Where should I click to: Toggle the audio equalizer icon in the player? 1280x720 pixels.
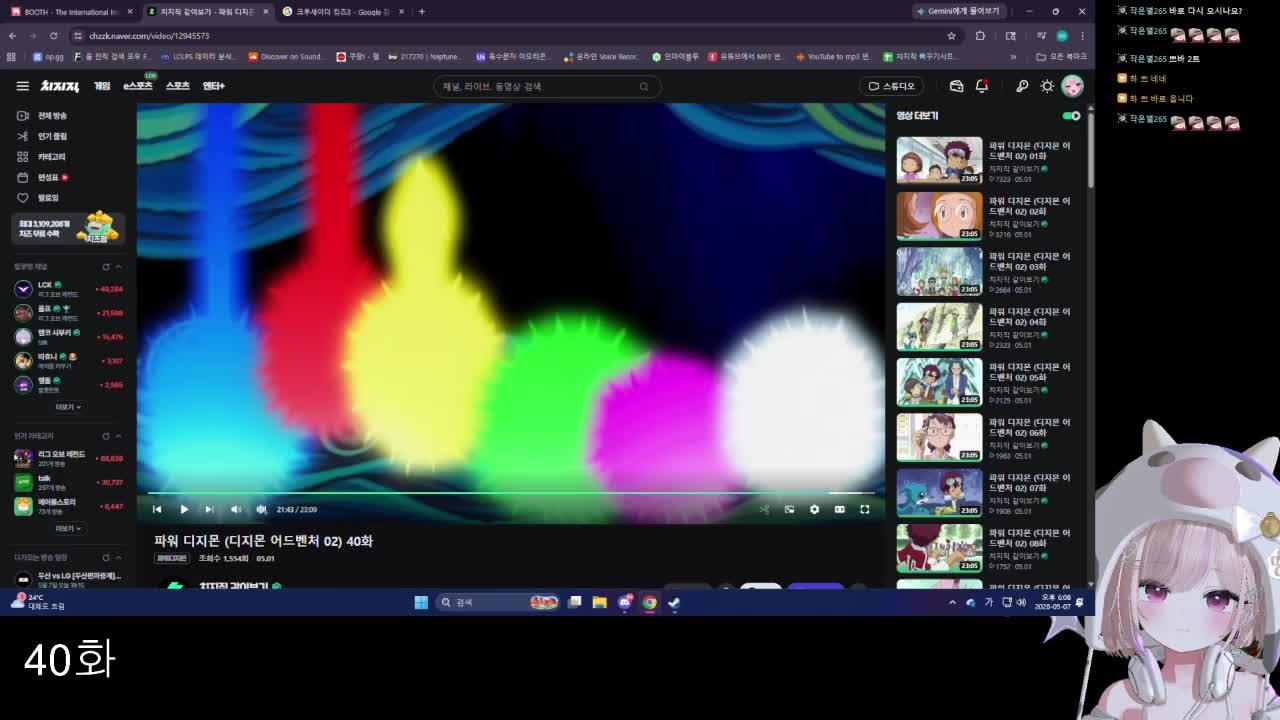pos(261,509)
